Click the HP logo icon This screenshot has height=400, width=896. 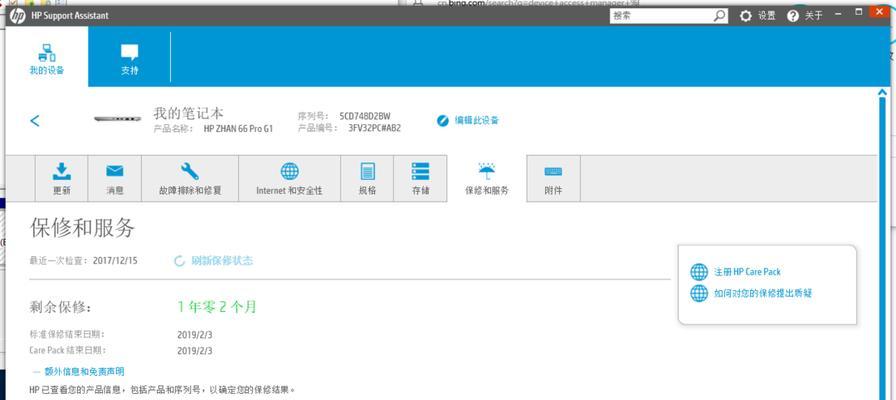point(17,16)
